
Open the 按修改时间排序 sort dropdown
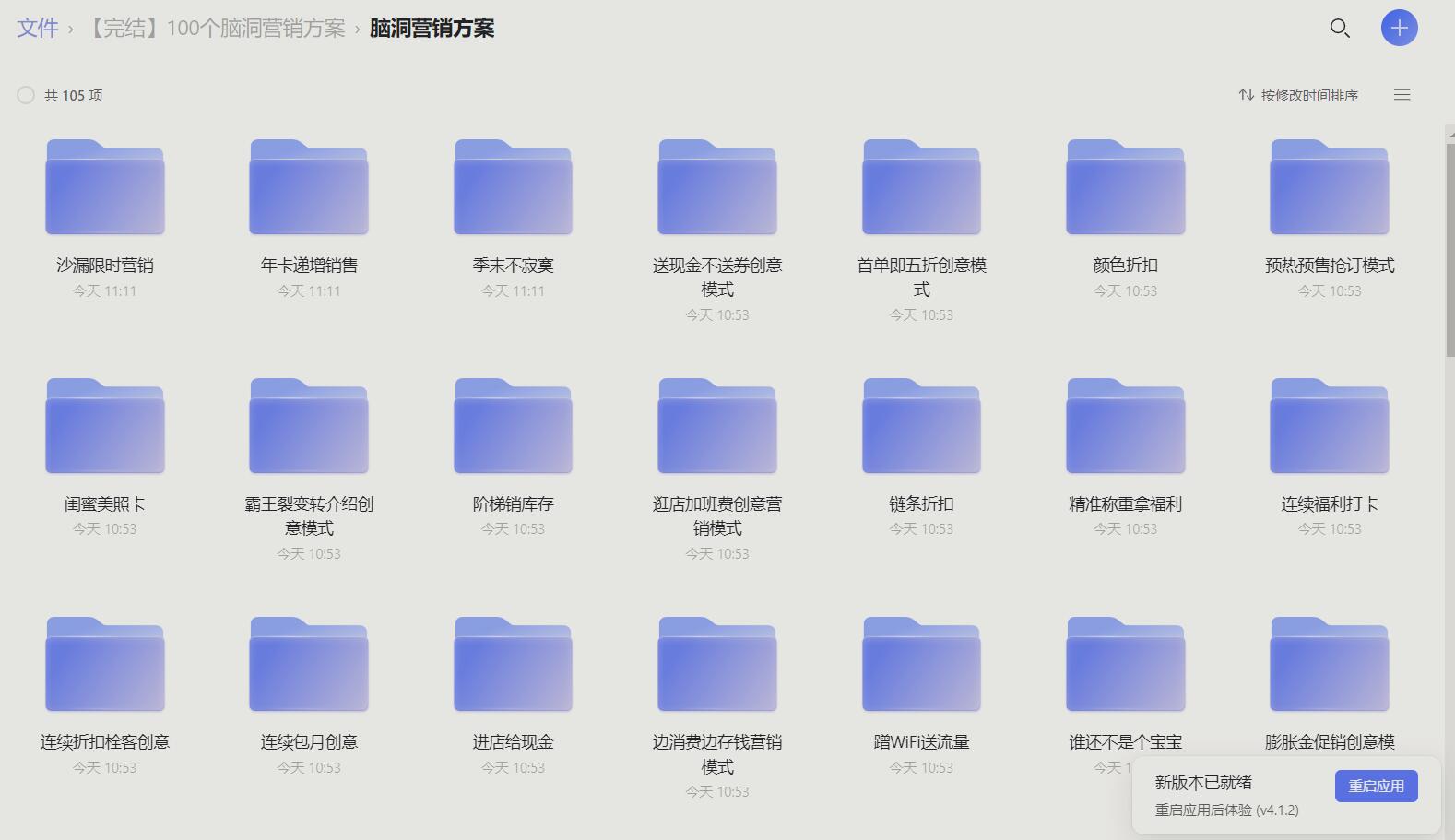pyautogui.click(x=1298, y=95)
